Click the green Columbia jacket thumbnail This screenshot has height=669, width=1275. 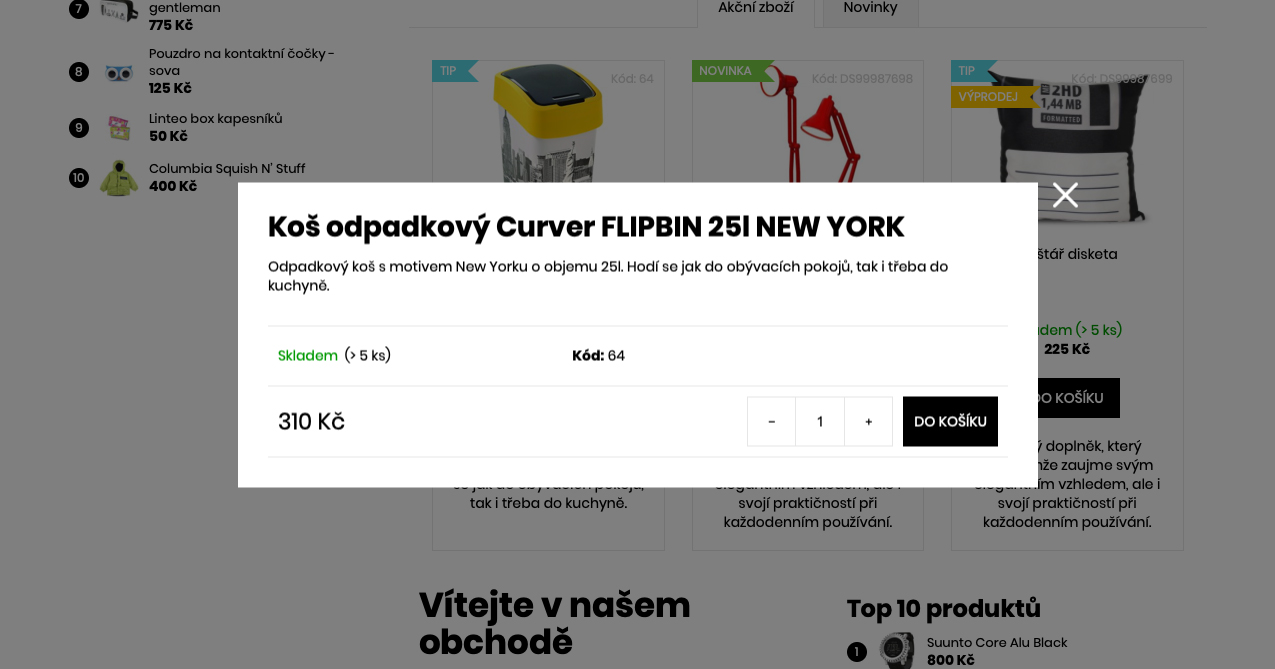(119, 178)
